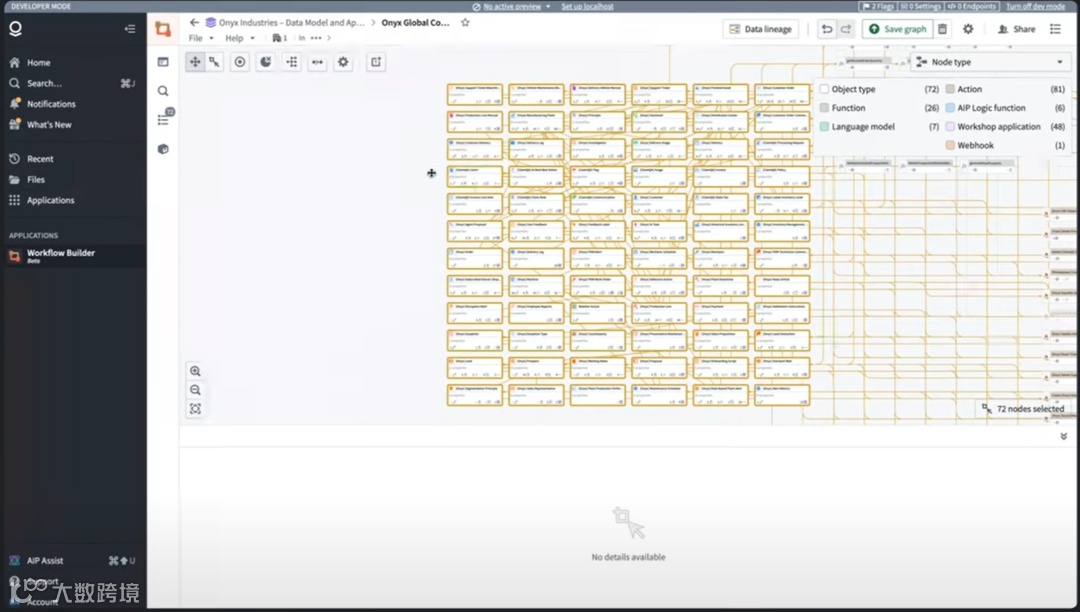1080x612 pixels.
Task: Open Files in the sidebar
Action: click(36, 180)
